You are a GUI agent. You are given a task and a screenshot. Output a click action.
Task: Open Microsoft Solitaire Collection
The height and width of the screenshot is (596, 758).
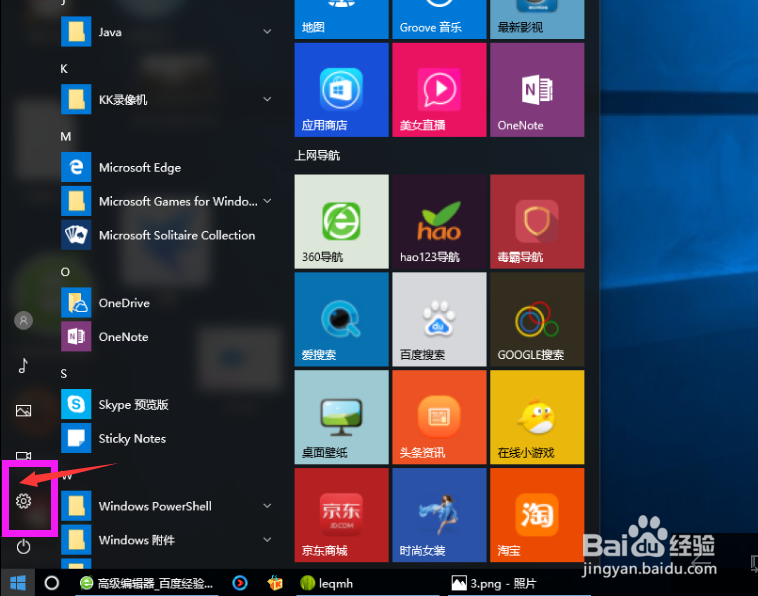click(x=167, y=235)
